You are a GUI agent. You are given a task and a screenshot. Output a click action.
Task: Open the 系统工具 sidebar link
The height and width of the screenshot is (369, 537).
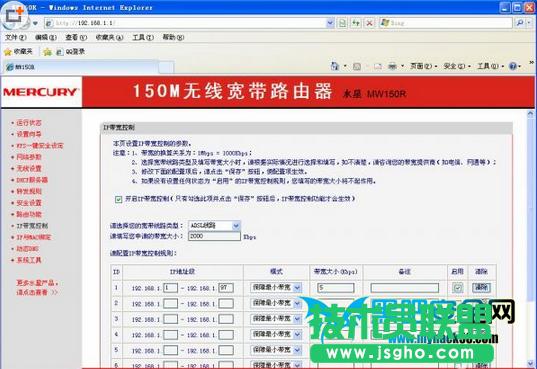29,260
